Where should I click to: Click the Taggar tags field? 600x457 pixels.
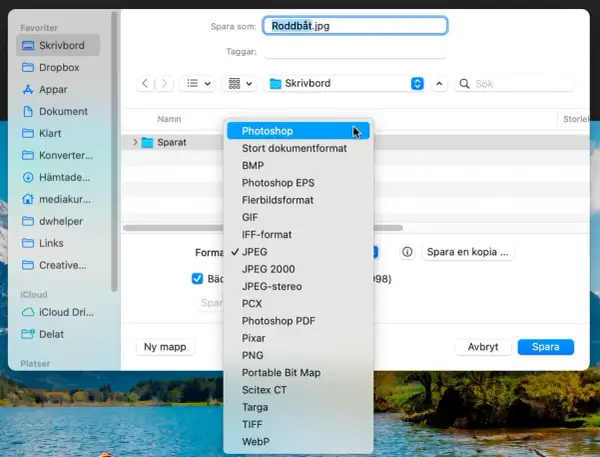point(355,52)
